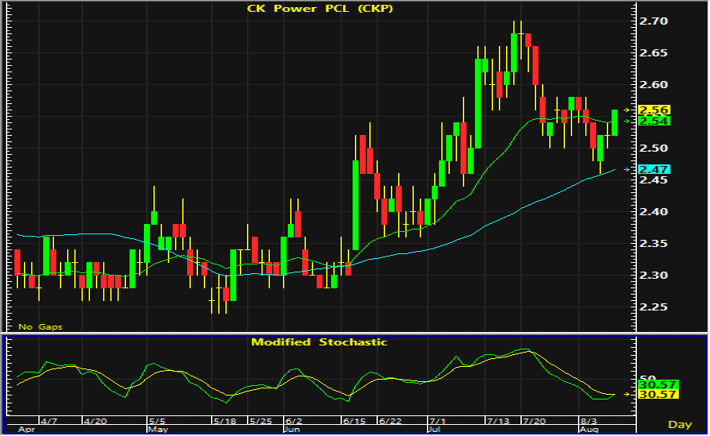Viewport: 710px width, 436px height.
Task: Click the yellow 2.56 price tag
Action: coord(654,110)
